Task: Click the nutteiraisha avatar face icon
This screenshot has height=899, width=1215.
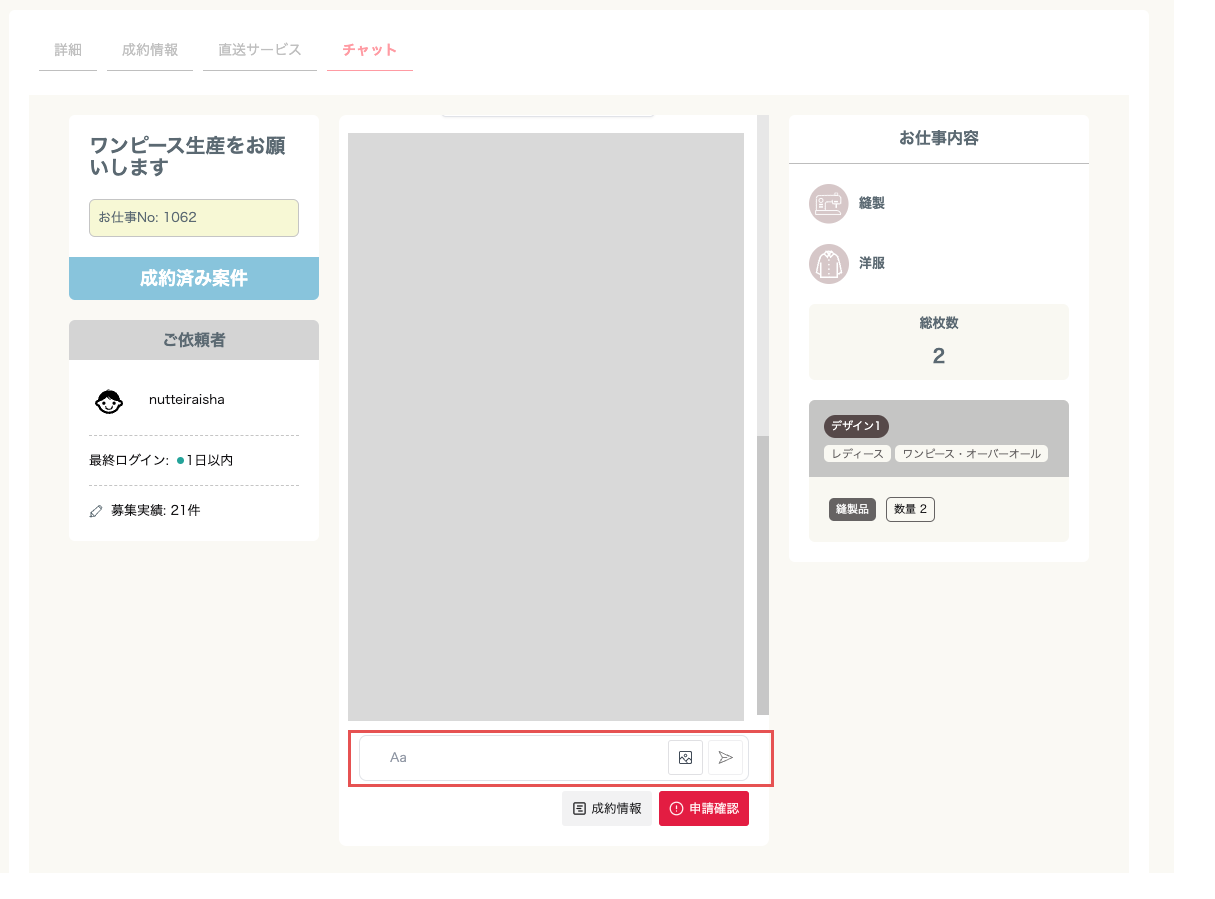Action: (x=109, y=401)
